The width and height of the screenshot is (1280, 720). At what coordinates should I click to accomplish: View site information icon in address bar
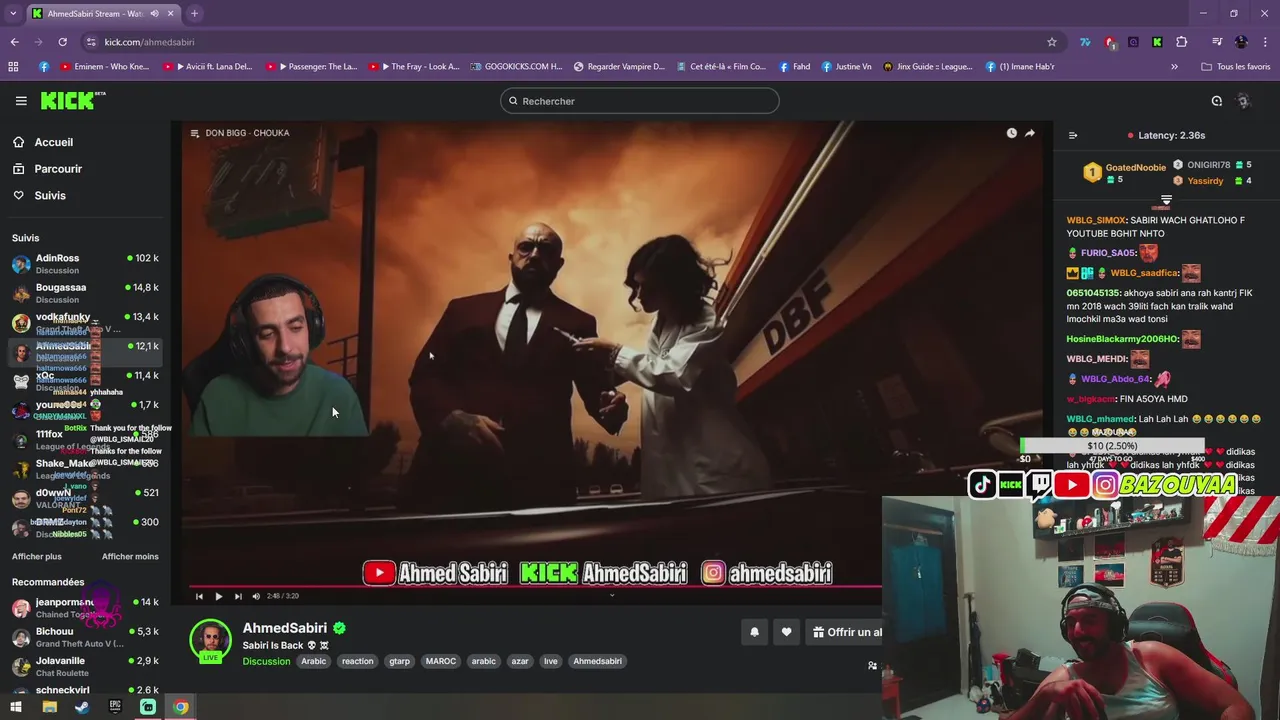91,42
